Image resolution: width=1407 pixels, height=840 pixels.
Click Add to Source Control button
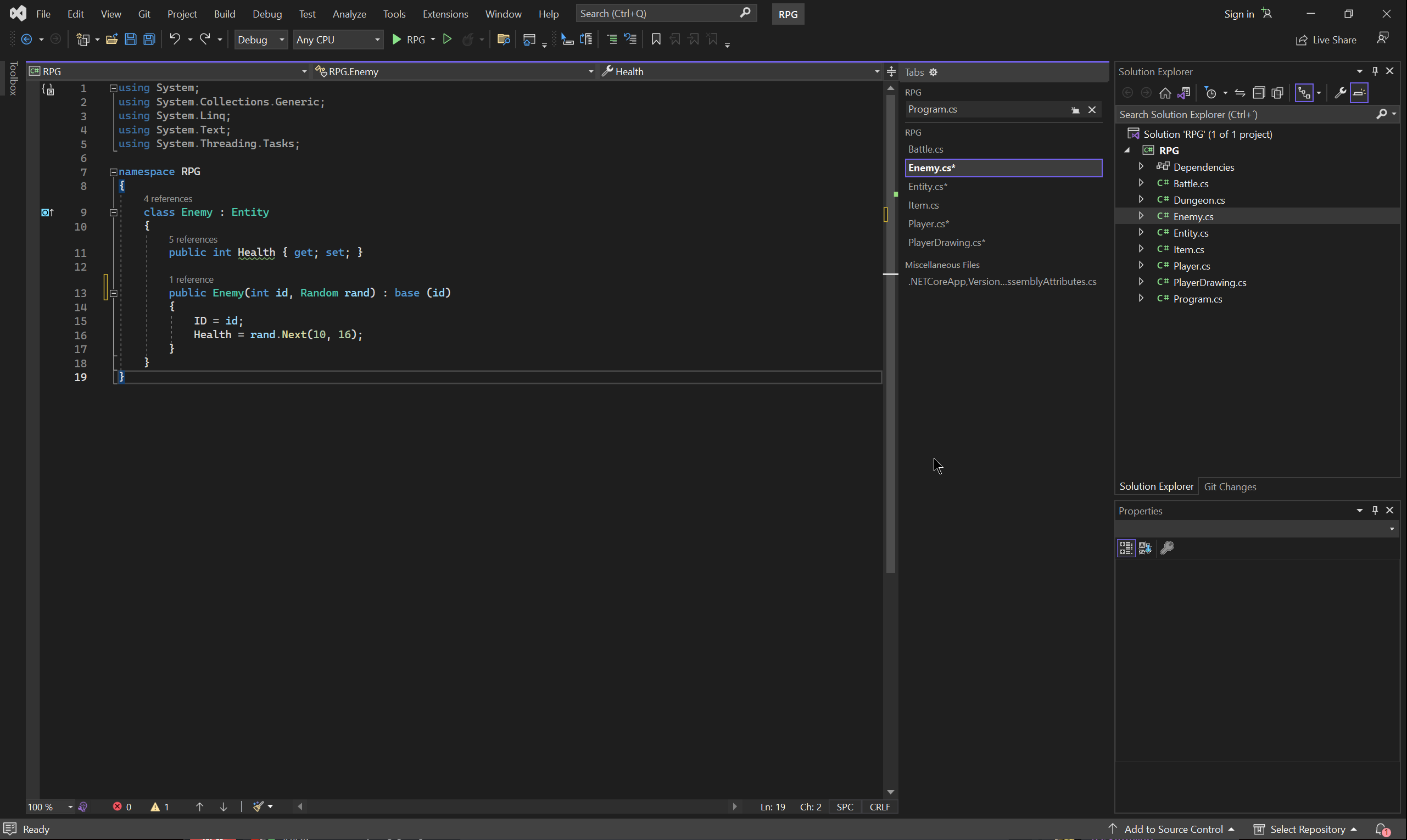point(1173,829)
